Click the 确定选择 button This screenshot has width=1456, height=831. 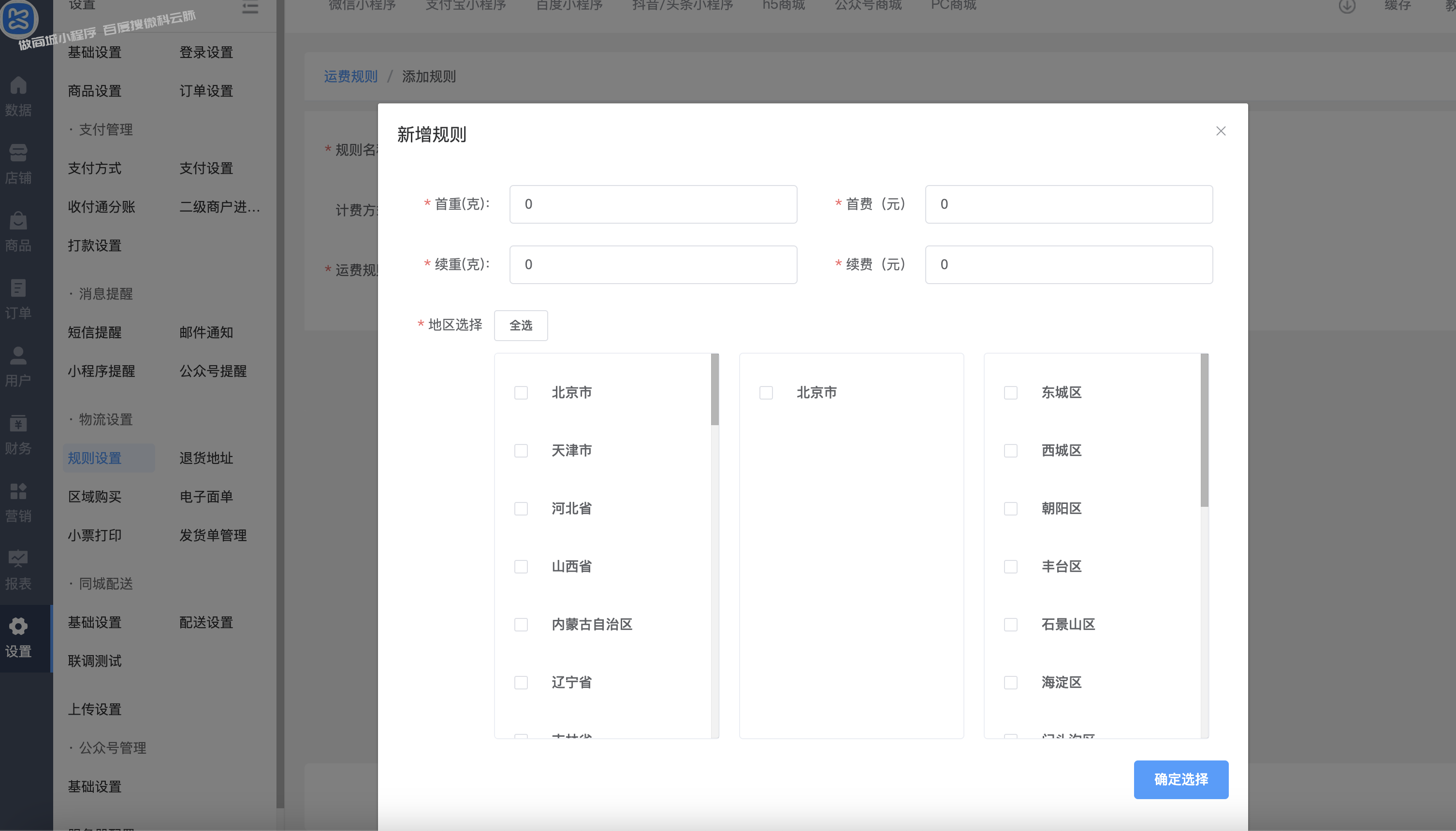pos(1181,780)
